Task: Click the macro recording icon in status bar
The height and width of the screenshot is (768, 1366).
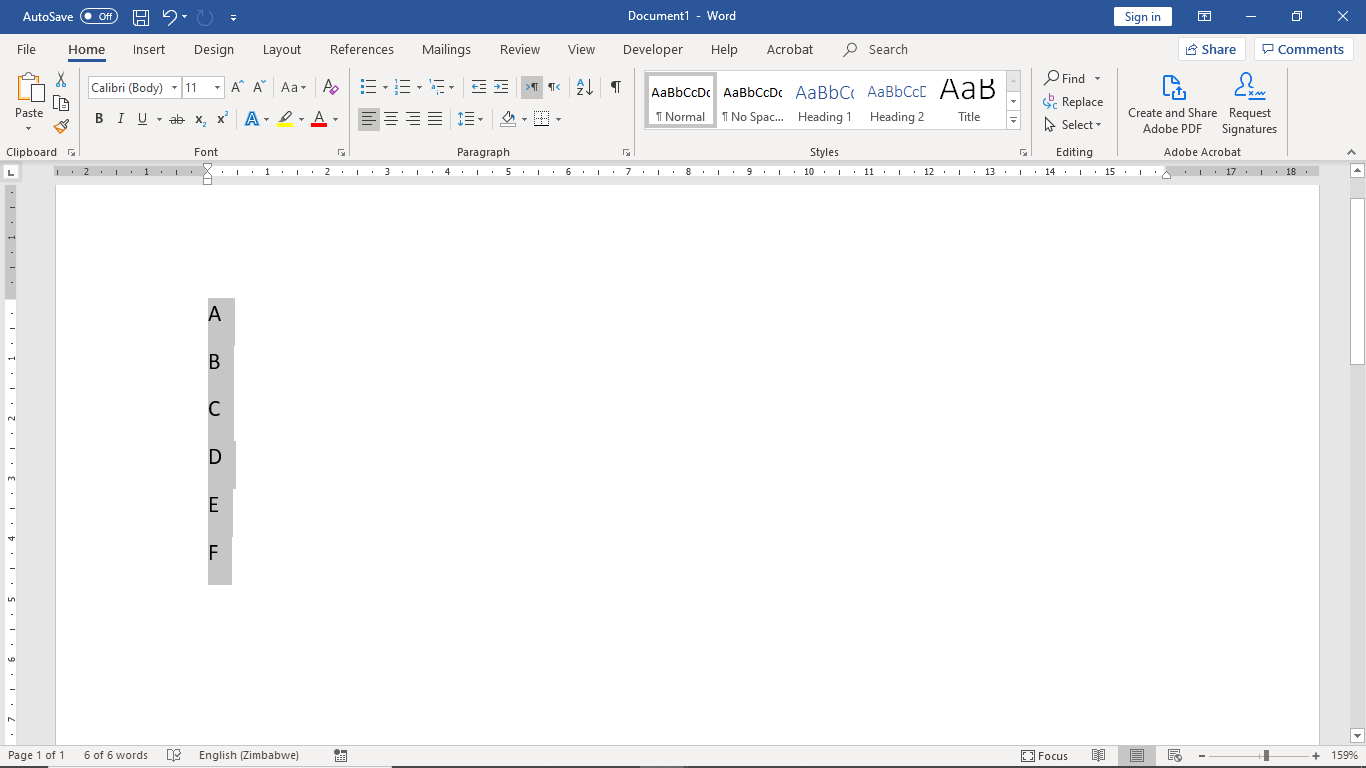Action: pyautogui.click(x=341, y=756)
